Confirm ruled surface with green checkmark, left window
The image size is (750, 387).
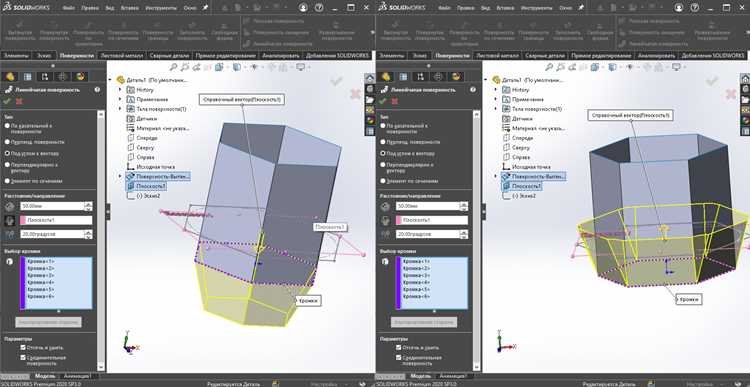[7, 101]
